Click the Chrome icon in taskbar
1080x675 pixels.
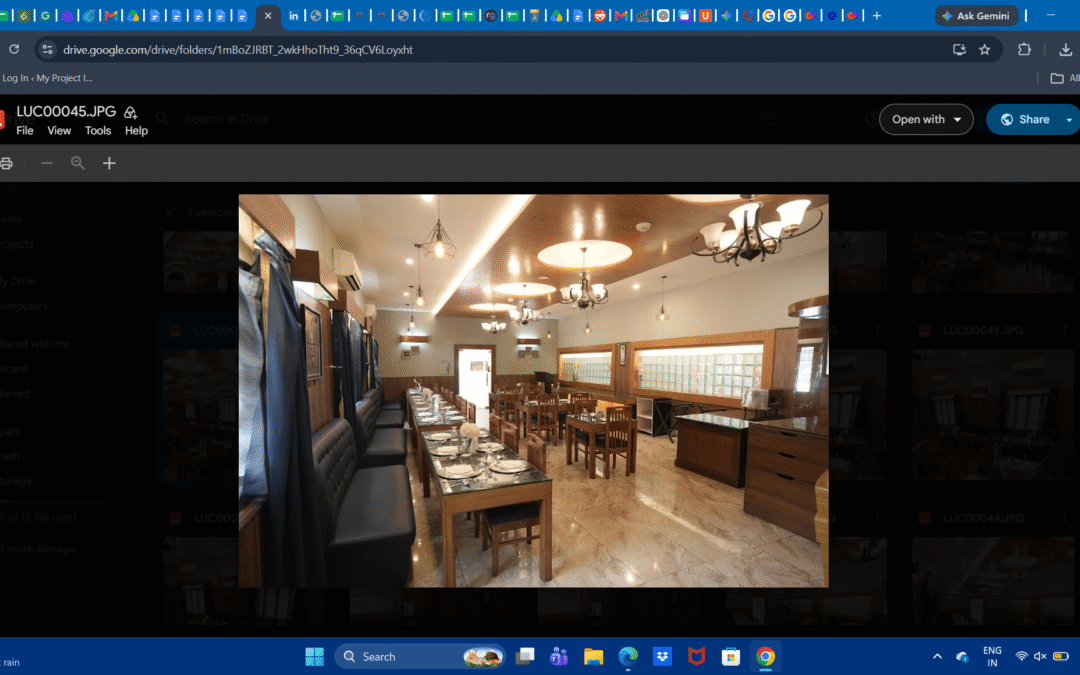[x=765, y=656]
